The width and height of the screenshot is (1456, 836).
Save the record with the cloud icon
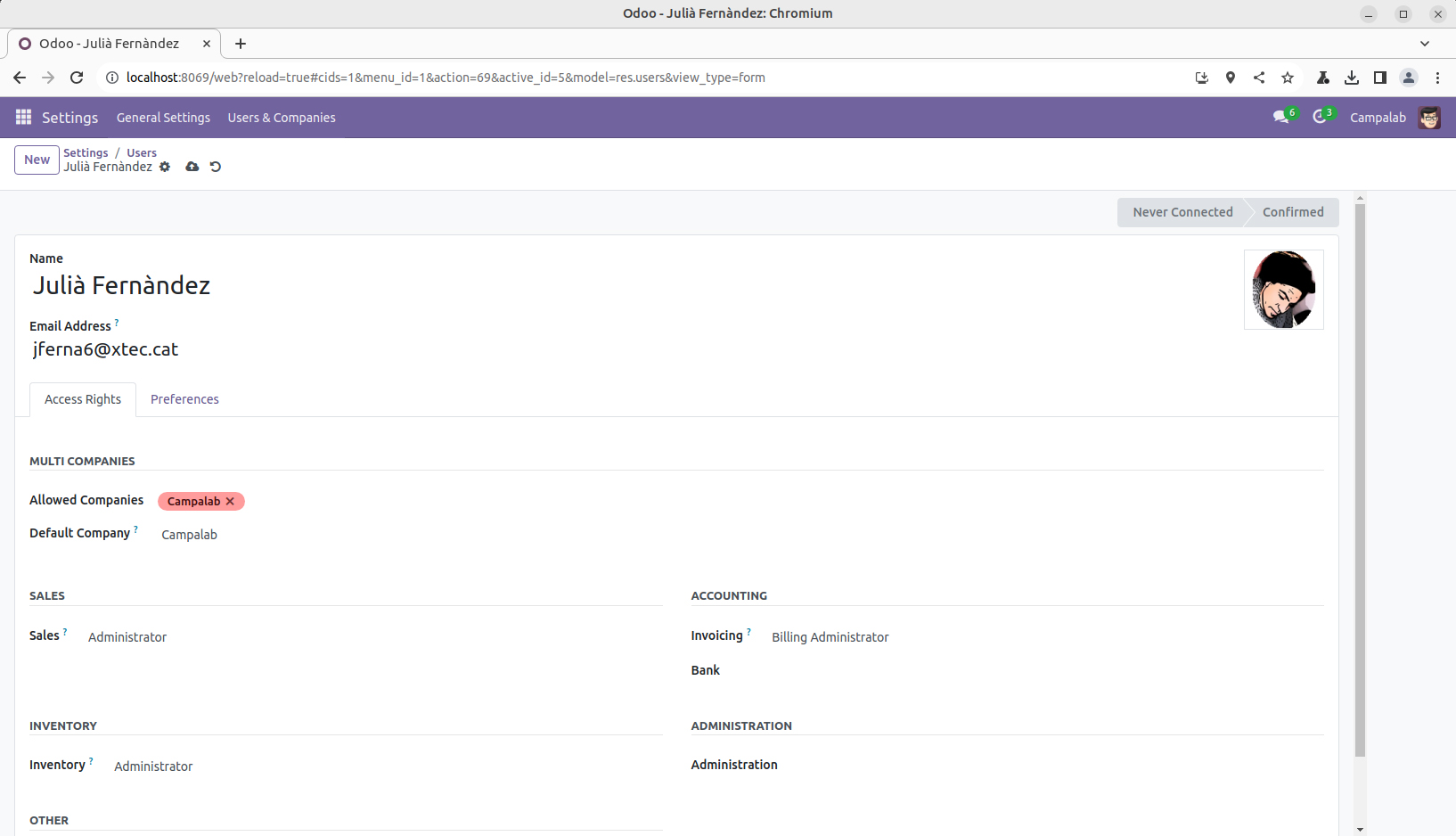[x=192, y=167]
